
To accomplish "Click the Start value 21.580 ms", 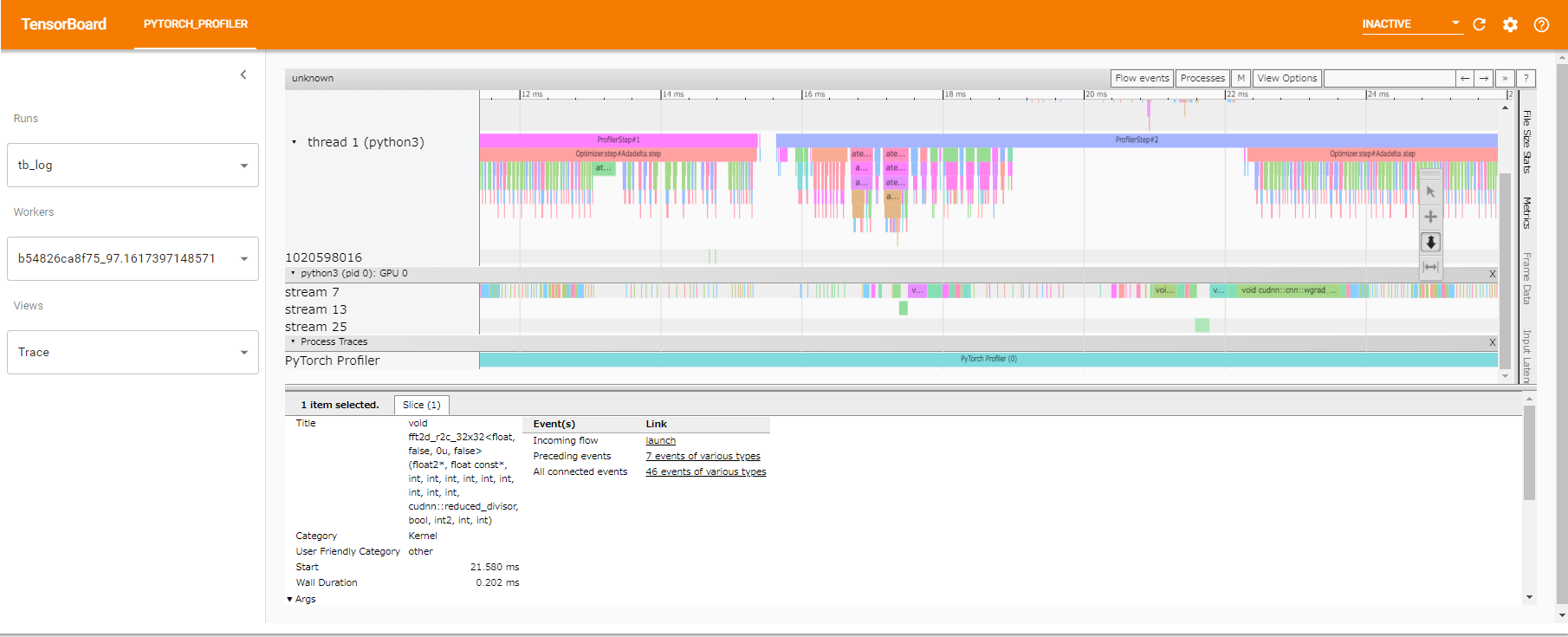I will point(495,568).
